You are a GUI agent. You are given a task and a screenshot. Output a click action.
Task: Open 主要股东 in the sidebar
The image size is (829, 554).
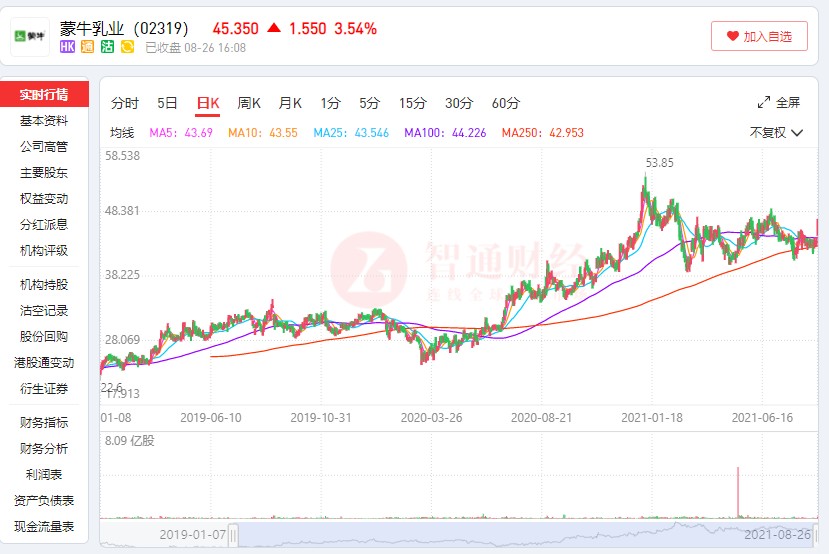(x=44, y=172)
